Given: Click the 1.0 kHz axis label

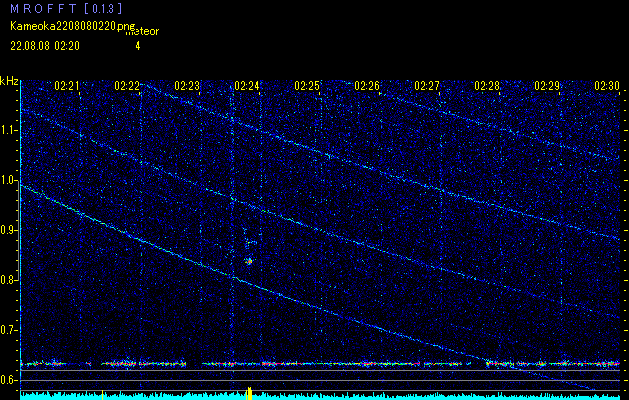Looking at the screenshot, I should tap(8, 181).
